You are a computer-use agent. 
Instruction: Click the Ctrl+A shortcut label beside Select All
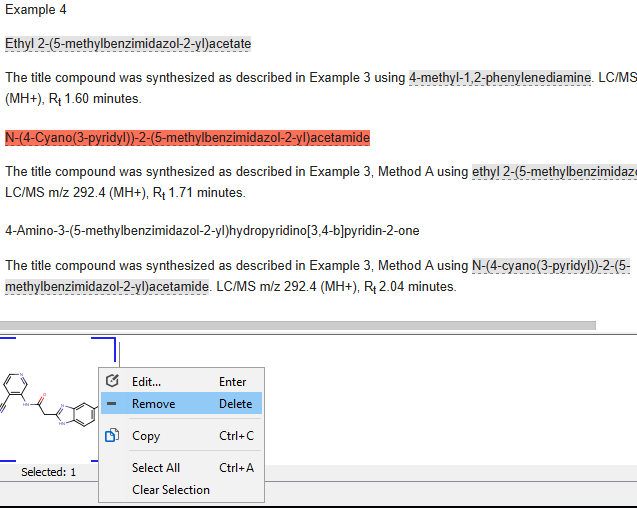[236, 468]
